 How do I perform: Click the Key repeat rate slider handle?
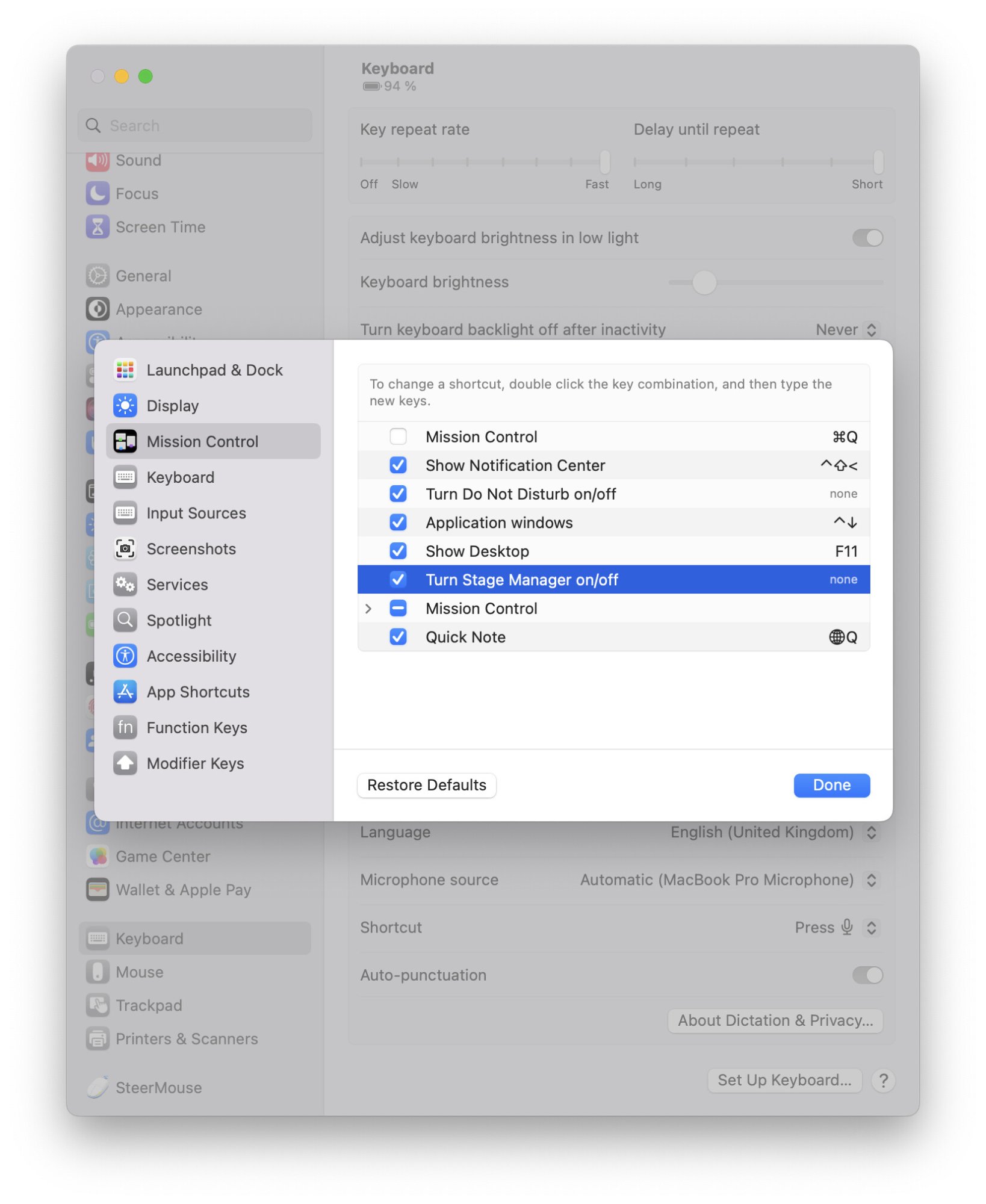pos(604,161)
